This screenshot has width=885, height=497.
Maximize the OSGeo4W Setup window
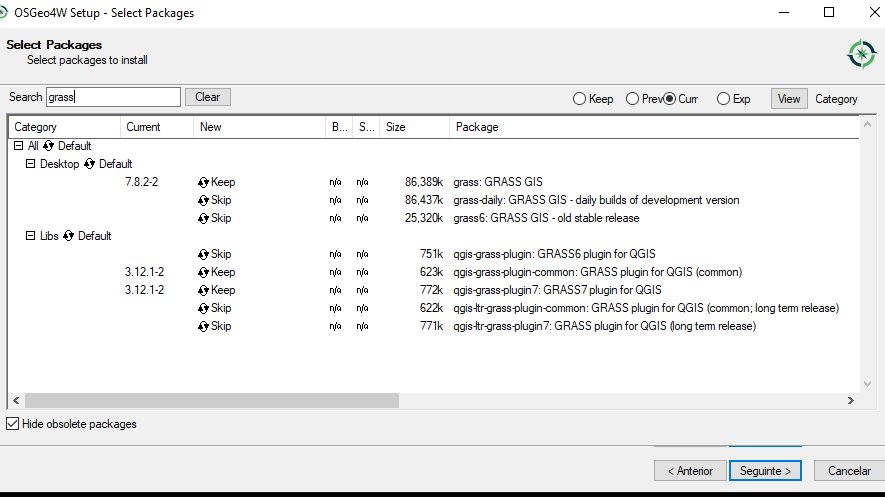coord(829,12)
